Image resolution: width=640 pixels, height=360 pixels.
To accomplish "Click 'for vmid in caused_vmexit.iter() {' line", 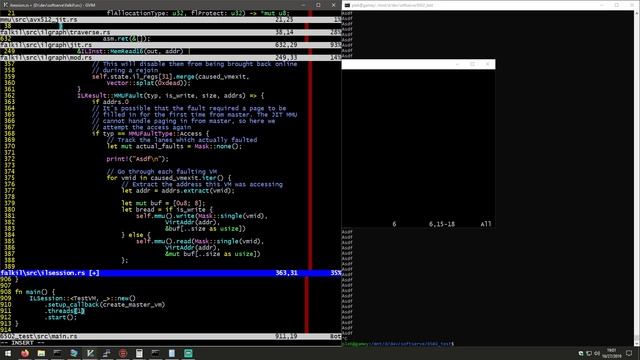I will 169,178.
